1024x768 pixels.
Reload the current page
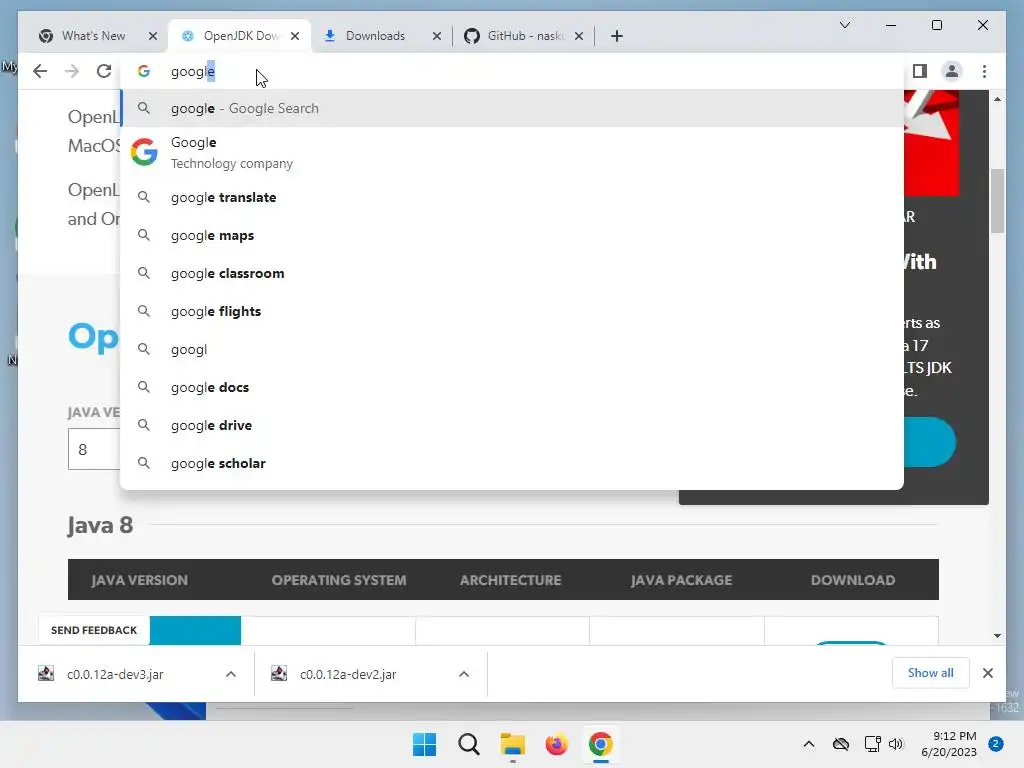pos(104,71)
